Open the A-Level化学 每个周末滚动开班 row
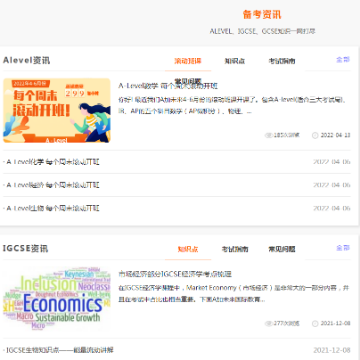 tap(177, 162)
